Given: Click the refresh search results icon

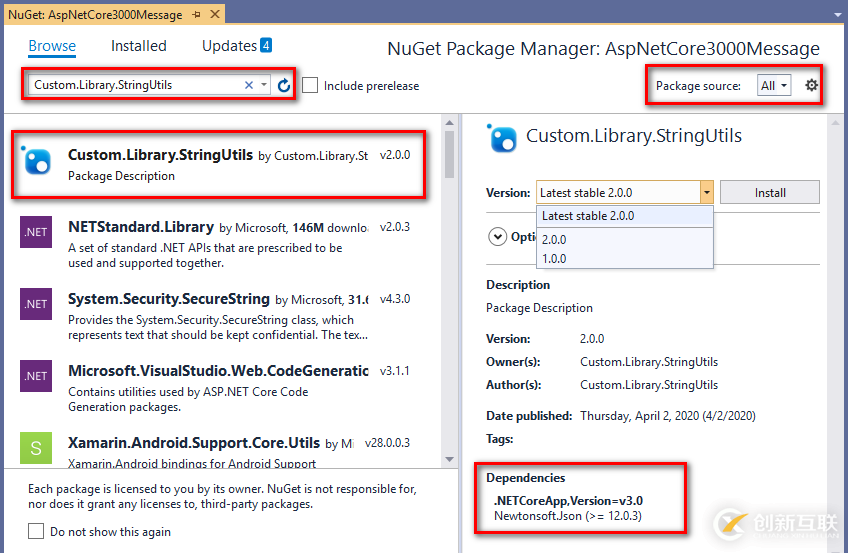Looking at the screenshot, I should point(284,86).
